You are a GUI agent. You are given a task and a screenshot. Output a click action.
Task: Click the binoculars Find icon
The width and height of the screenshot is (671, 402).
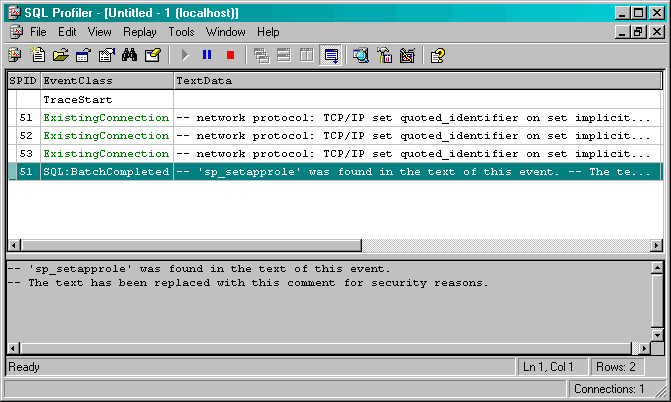129,55
